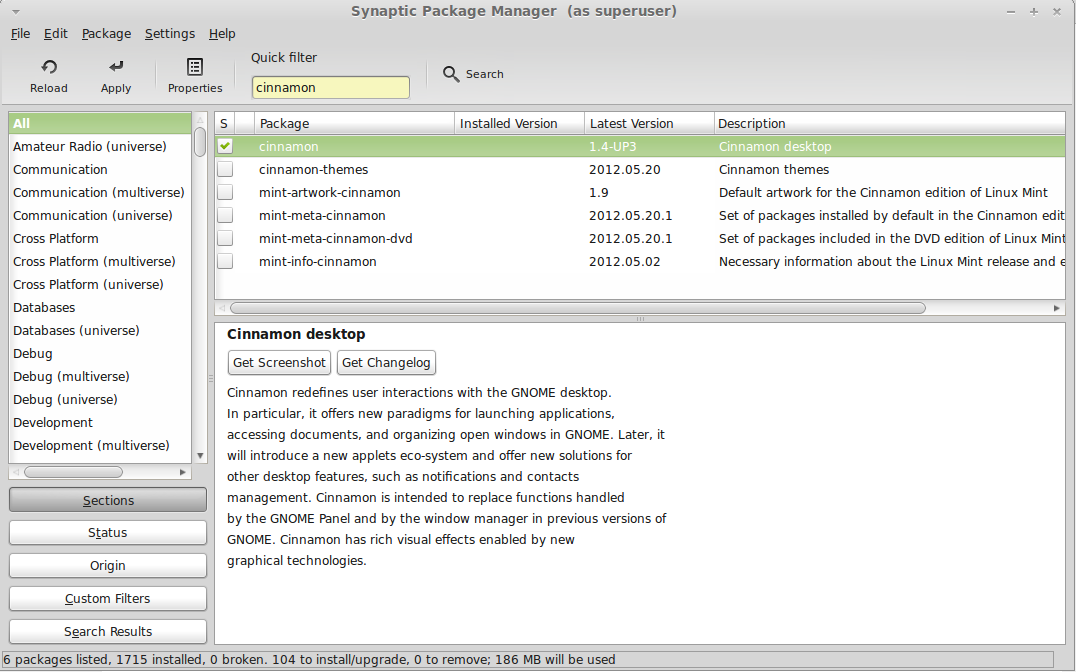Viewport: 1076px width, 672px height.
Task: Click the sections list scroll down arrow
Action: pos(200,455)
